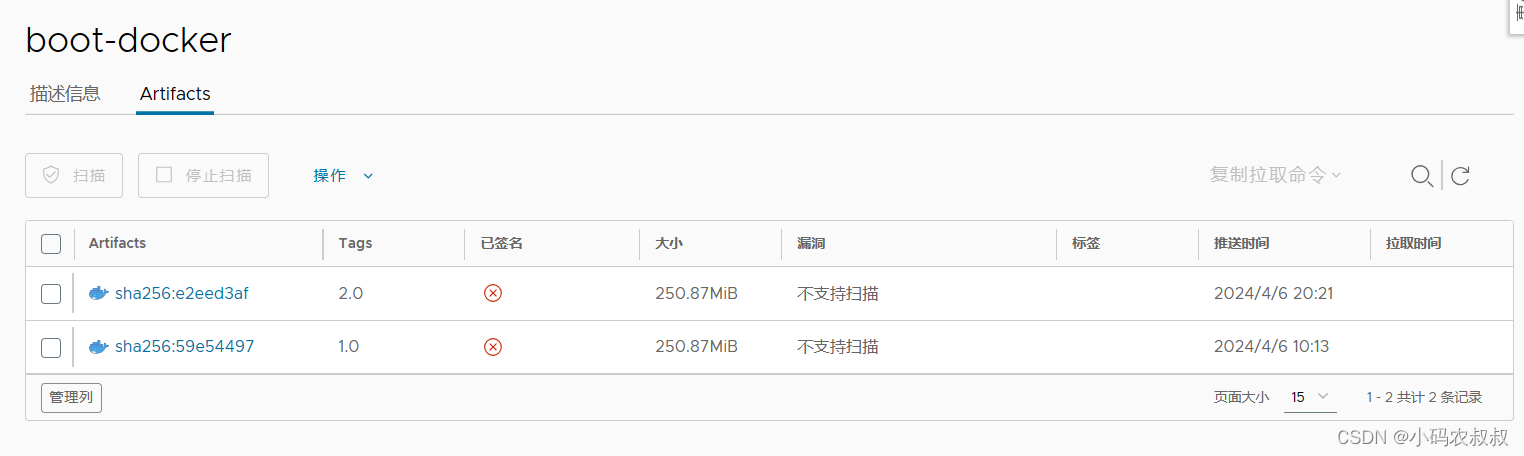Click unsigned red X for tag 2.0
Screen dimensions: 1524x456
492,294
